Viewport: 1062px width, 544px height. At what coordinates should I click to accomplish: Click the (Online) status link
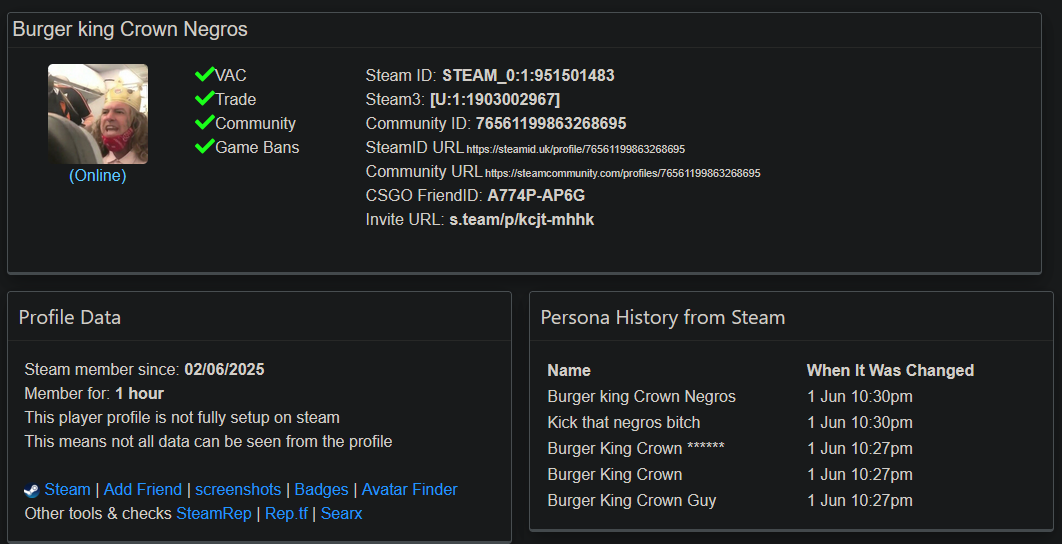coord(98,176)
